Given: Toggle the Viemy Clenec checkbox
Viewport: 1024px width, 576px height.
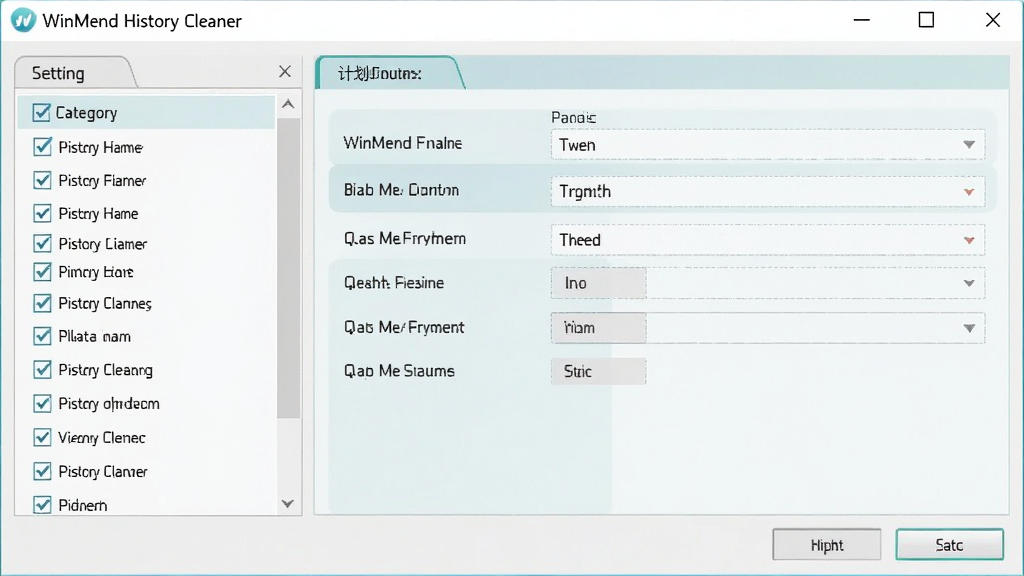Looking at the screenshot, I should click(42, 437).
